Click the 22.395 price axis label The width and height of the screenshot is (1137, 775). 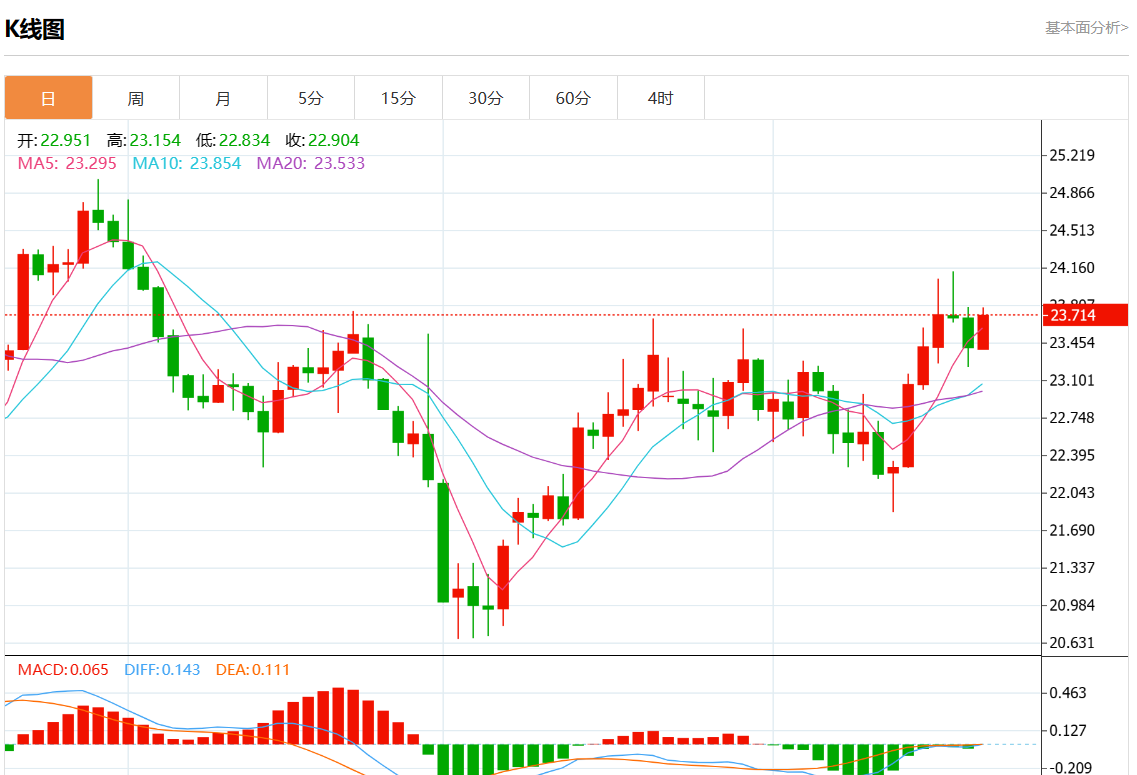point(1072,455)
